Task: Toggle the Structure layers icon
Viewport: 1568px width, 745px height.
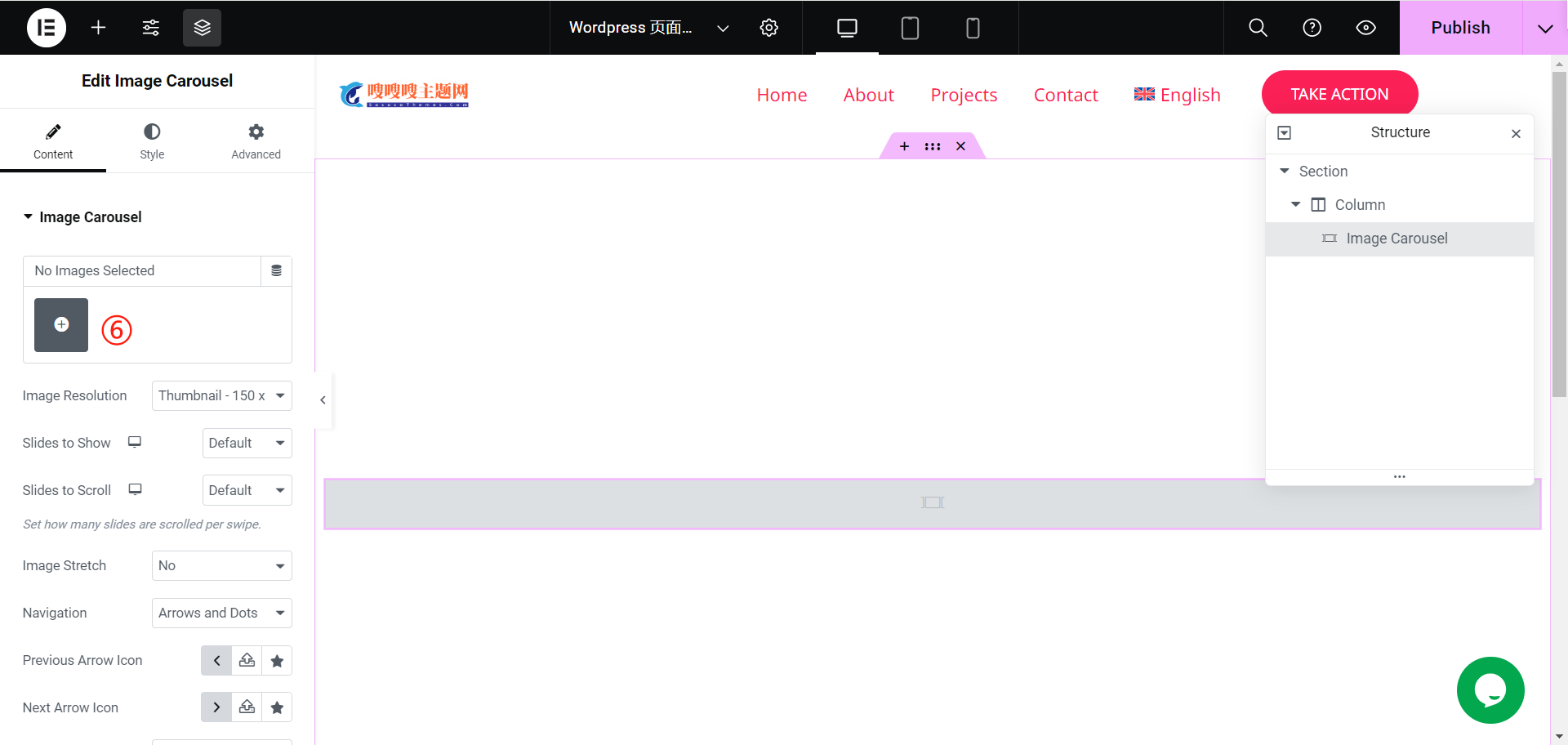Action: (x=202, y=28)
